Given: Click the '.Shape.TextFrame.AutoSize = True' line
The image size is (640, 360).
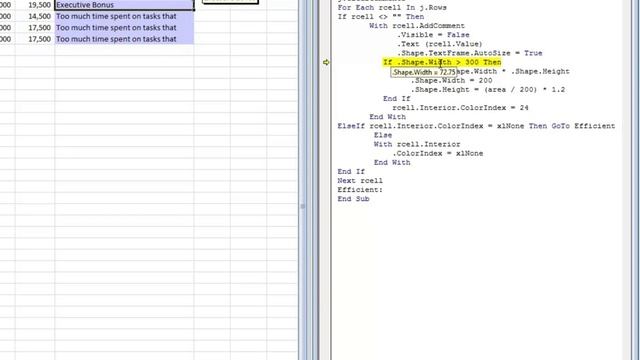Looking at the screenshot, I should tap(470, 53).
